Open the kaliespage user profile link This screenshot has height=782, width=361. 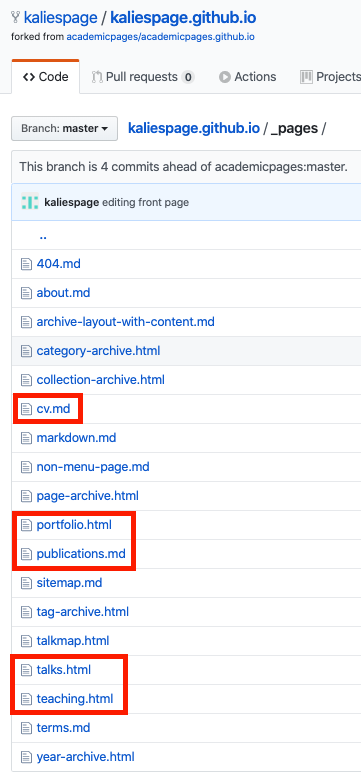click(60, 18)
